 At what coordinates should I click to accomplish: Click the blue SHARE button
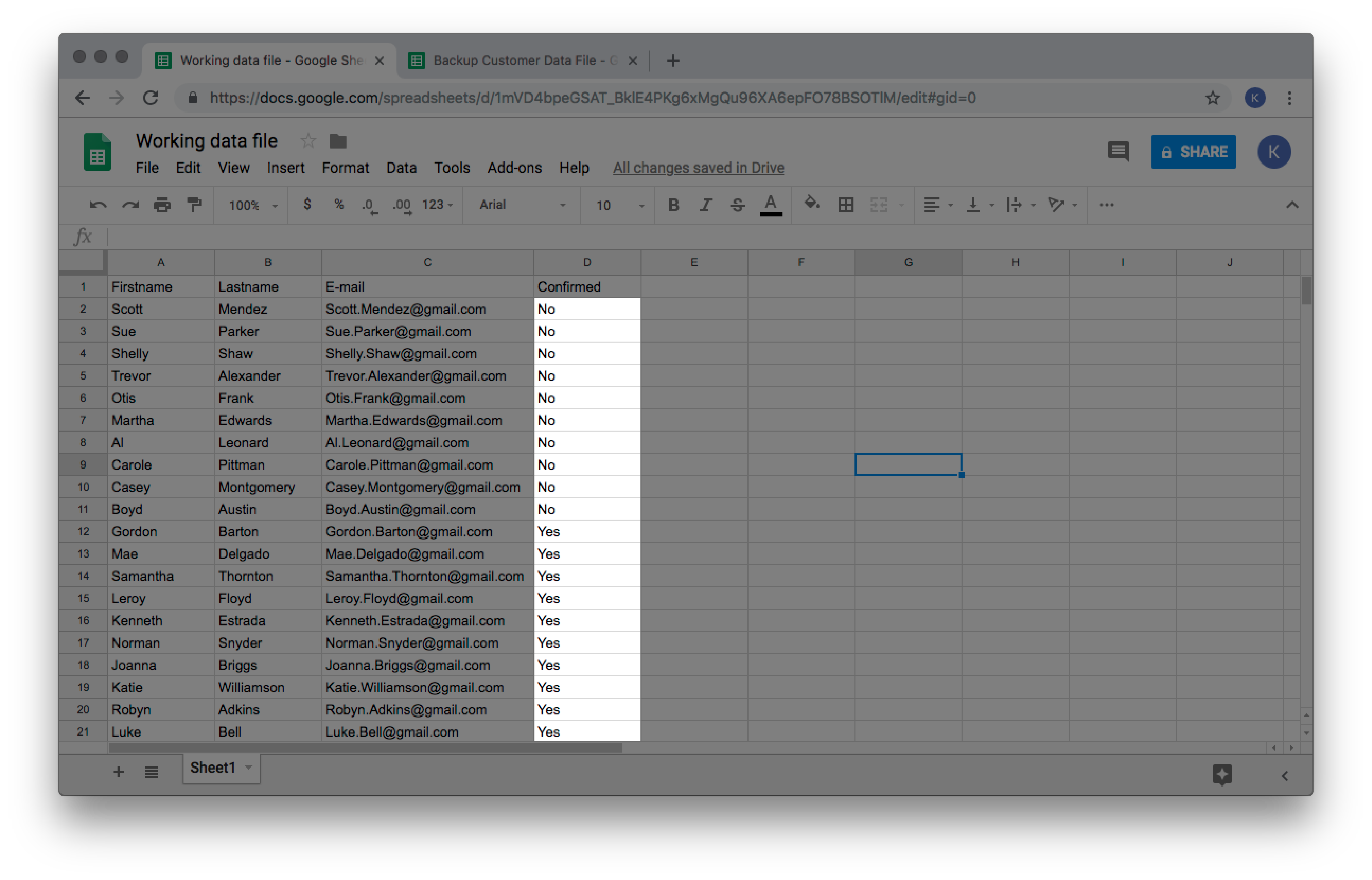(1194, 151)
